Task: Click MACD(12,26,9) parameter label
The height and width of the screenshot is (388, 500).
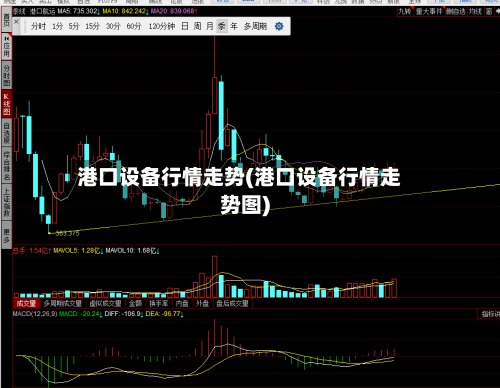Action: (x=35, y=314)
